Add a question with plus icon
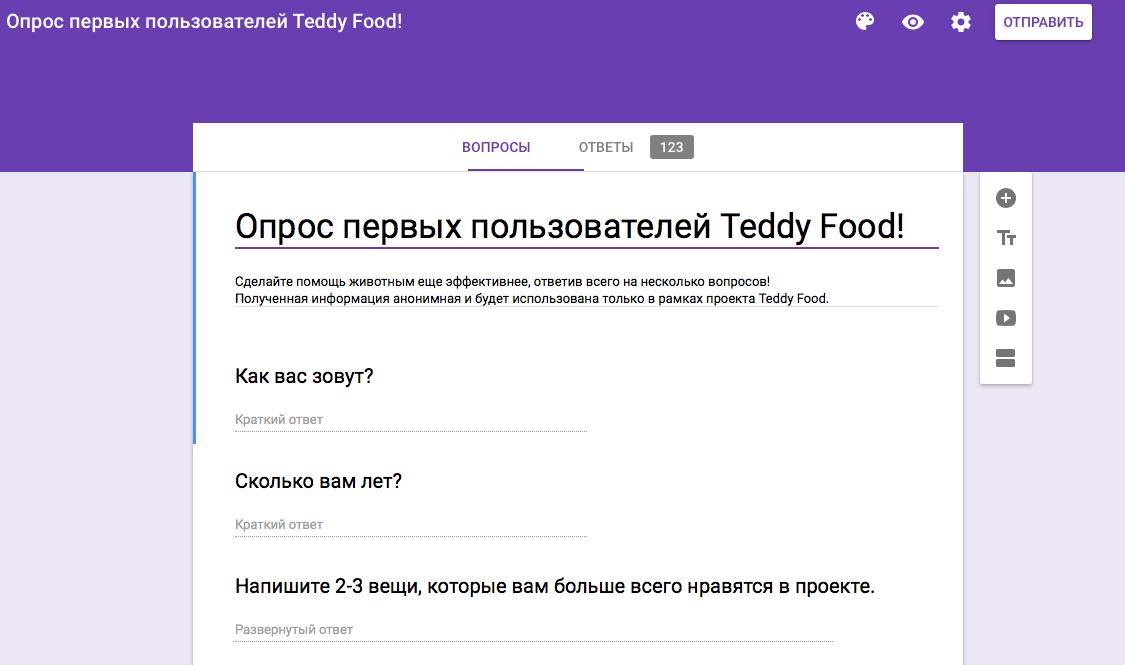 pos(1006,198)
